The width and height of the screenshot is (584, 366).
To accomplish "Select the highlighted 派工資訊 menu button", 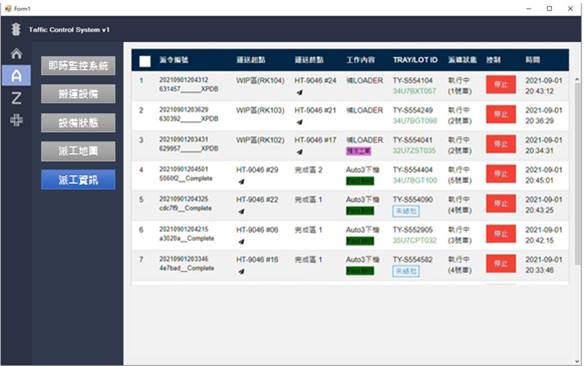I will 78,180.
